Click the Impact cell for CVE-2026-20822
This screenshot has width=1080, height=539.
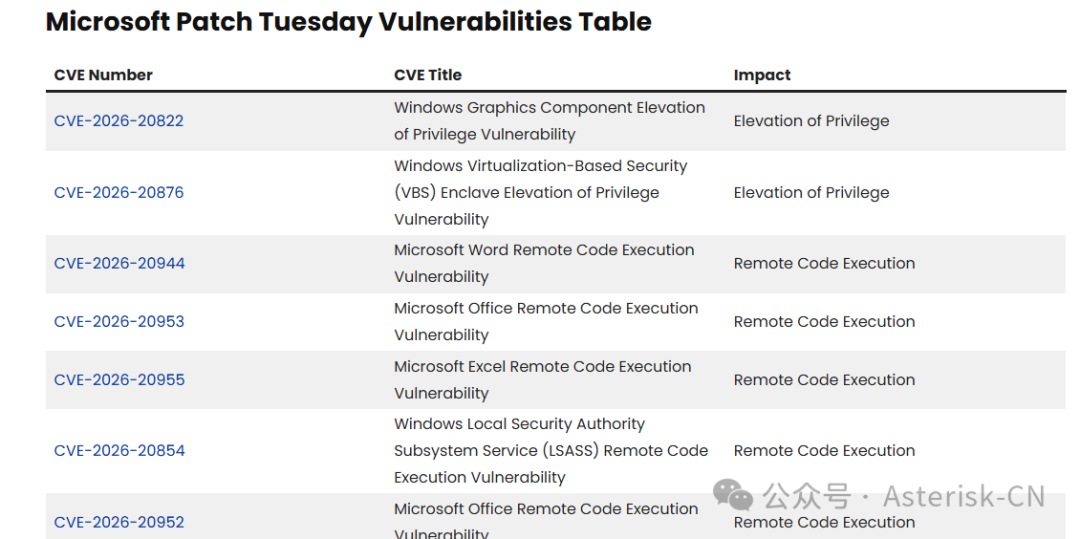tap(811, 121)
